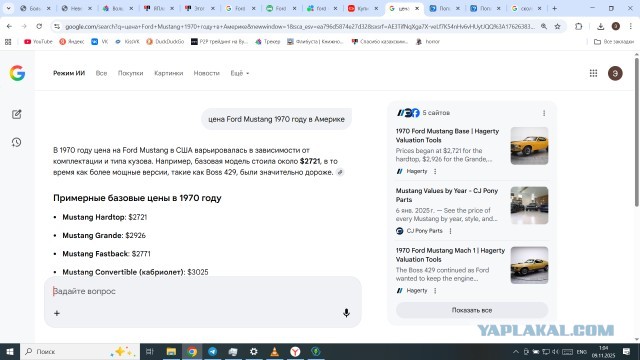Screen dimensions: 640x360
Task: Click the page vertical scrollbar
Action: (x=636, y=131)
